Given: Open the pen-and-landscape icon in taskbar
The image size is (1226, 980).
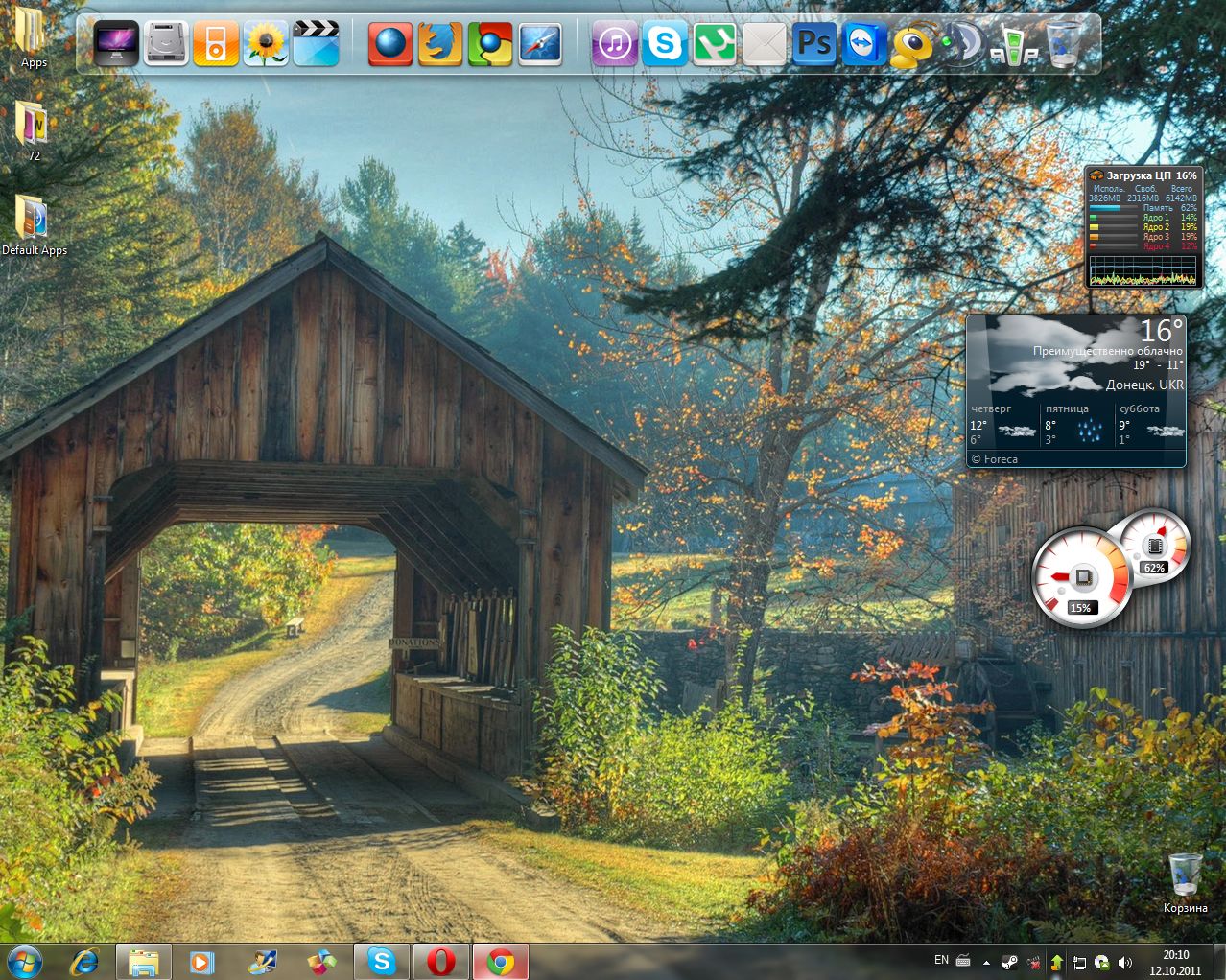Looking at the screenshot, I should (x=261, y=962).
